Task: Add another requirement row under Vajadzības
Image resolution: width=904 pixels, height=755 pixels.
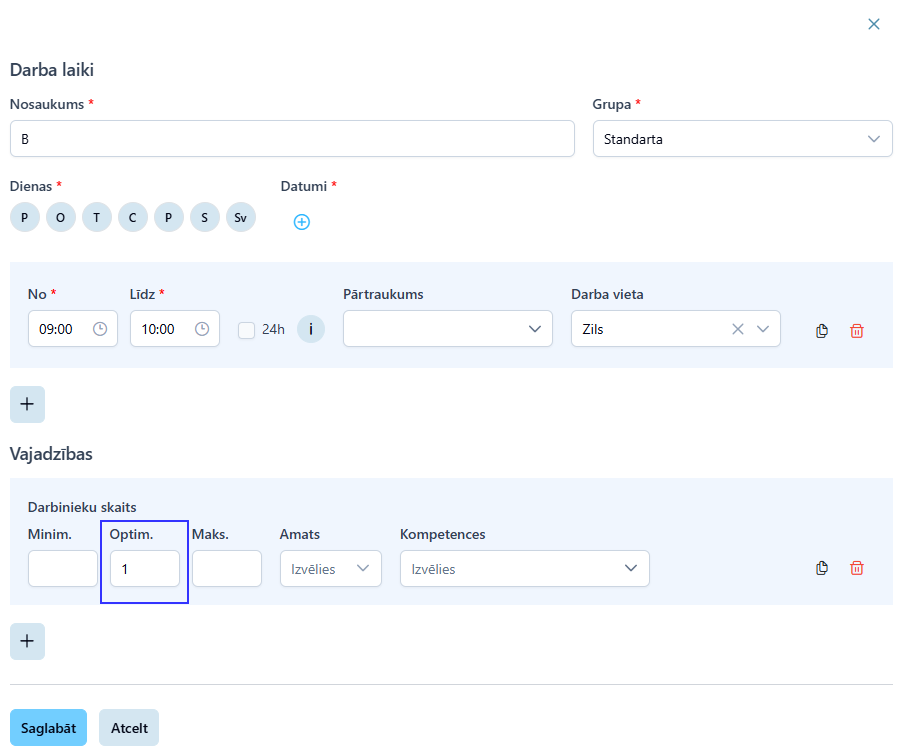Action: pos(27,641)
